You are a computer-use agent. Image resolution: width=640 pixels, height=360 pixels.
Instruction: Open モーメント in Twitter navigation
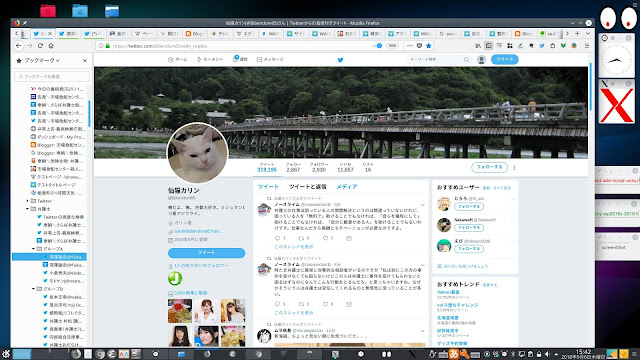pyautogui.click(x=210, y=60)
